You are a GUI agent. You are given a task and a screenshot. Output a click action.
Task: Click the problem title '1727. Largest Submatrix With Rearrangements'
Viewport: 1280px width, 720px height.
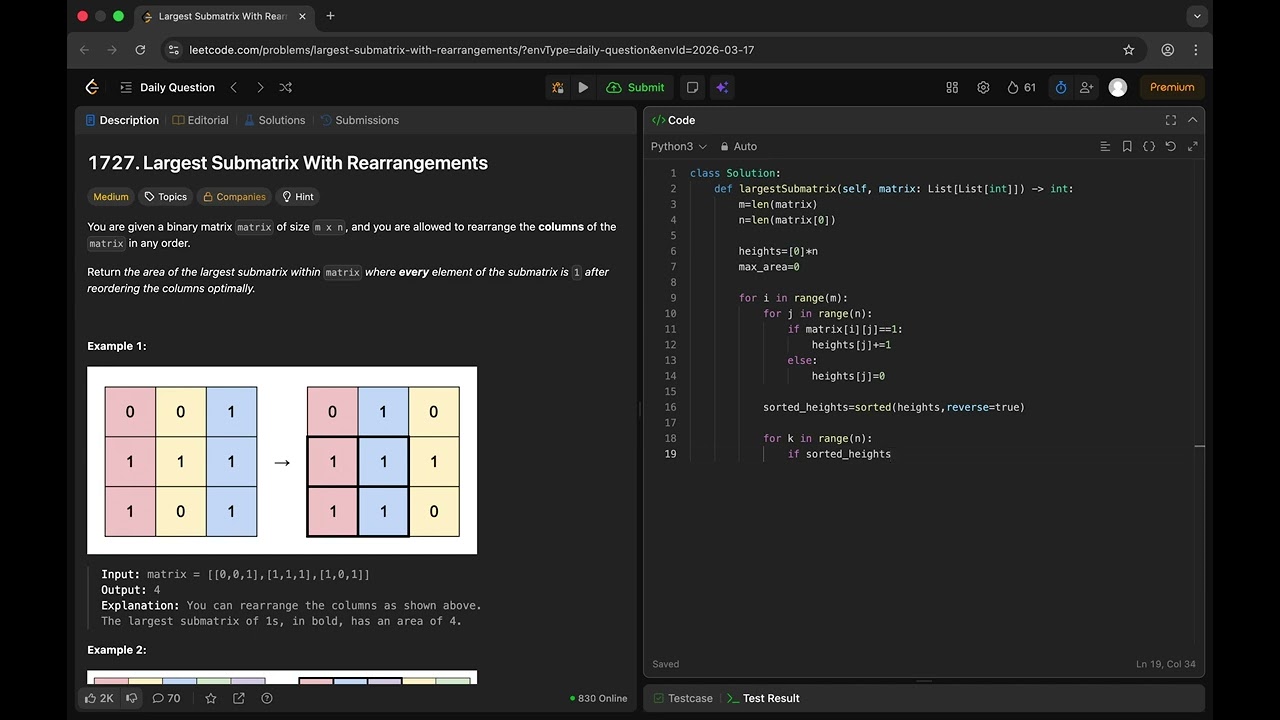[x=288, y=163]
